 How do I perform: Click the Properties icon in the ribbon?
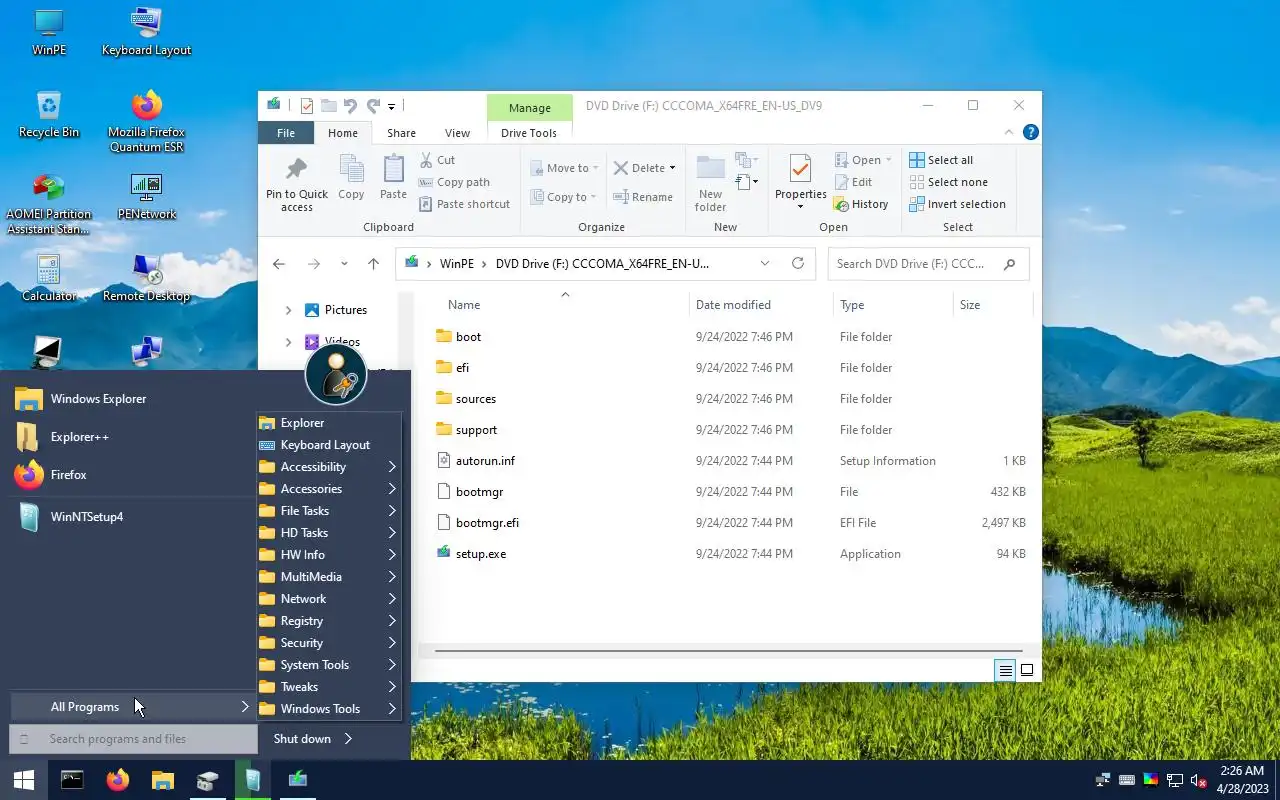coord(801,182)
